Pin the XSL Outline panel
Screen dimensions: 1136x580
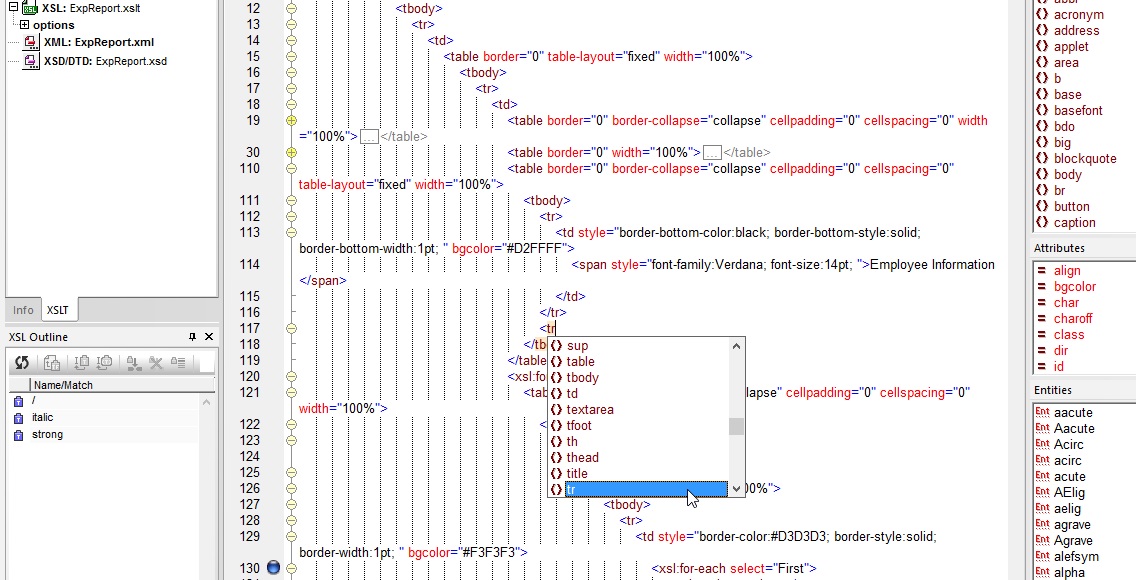(193, 337)
